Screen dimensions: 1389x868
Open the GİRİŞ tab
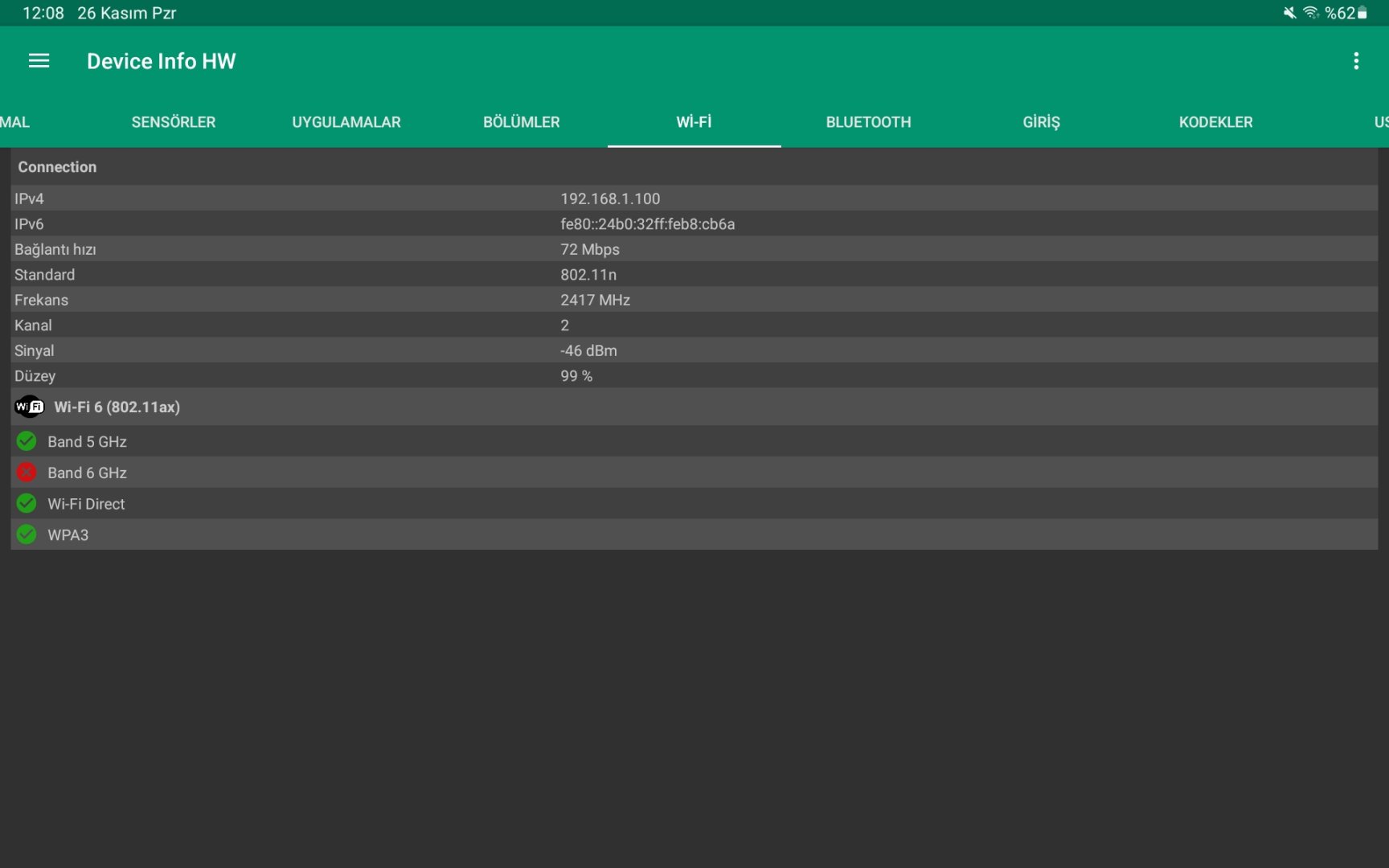(x=1042, y=122)
